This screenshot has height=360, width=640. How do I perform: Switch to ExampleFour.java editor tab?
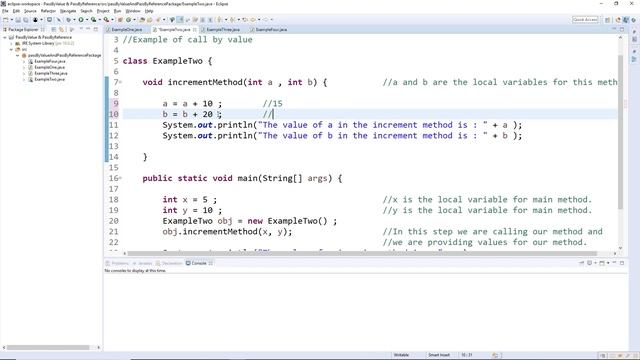tap(271, 30)
